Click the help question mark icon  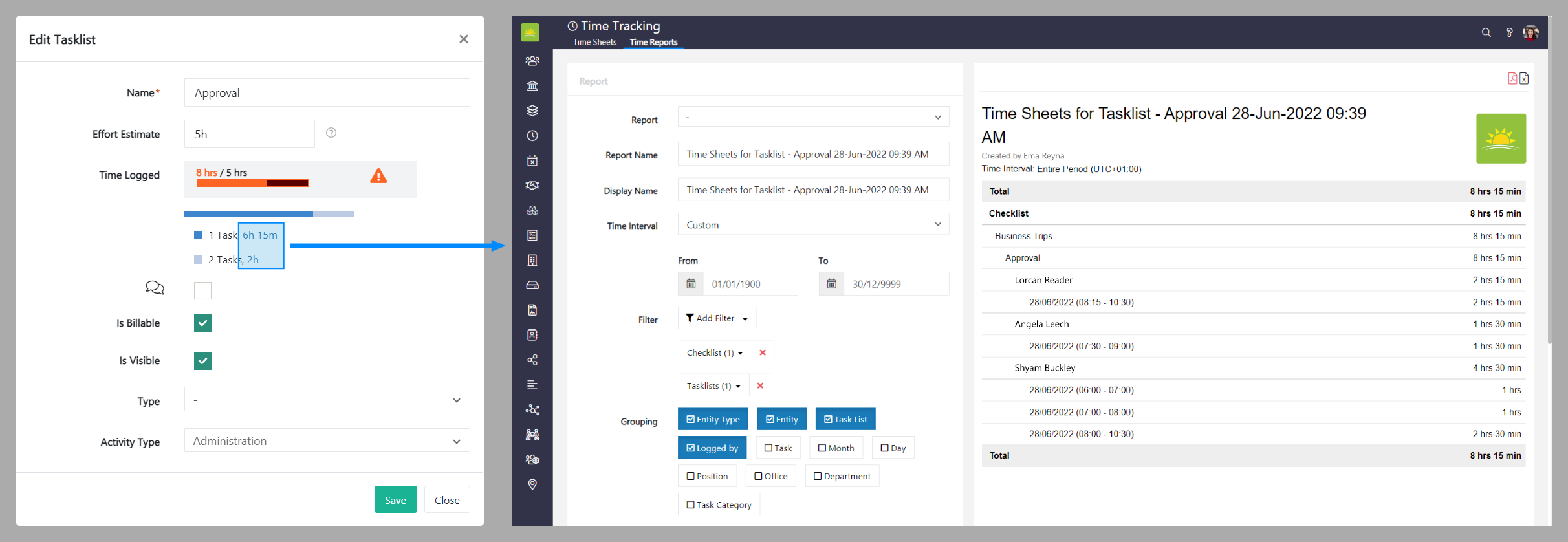coord(1508,32)
